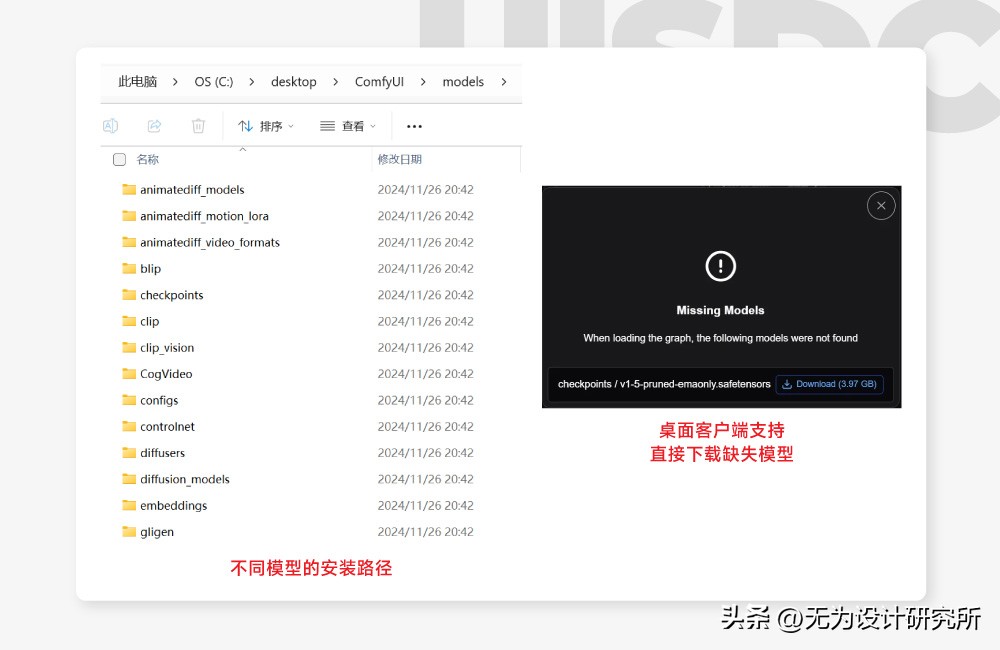
Task: Click date cell of the checkpoints row
Action: [x=425, y=295]
